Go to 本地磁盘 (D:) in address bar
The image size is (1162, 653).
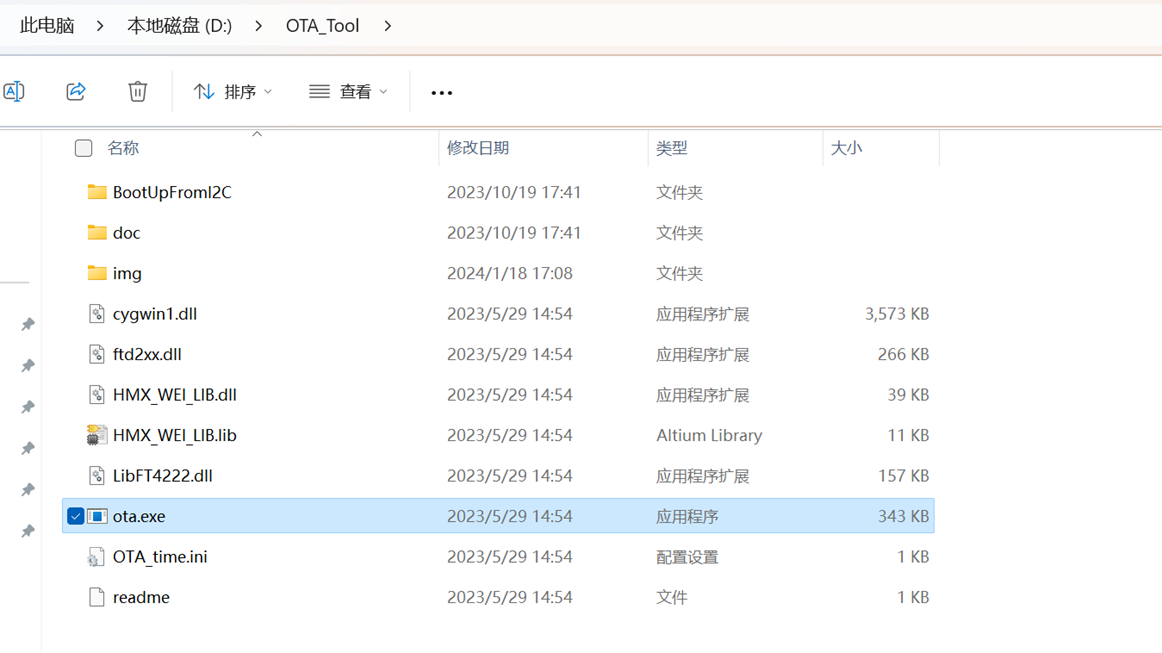[x=179, y=26]
